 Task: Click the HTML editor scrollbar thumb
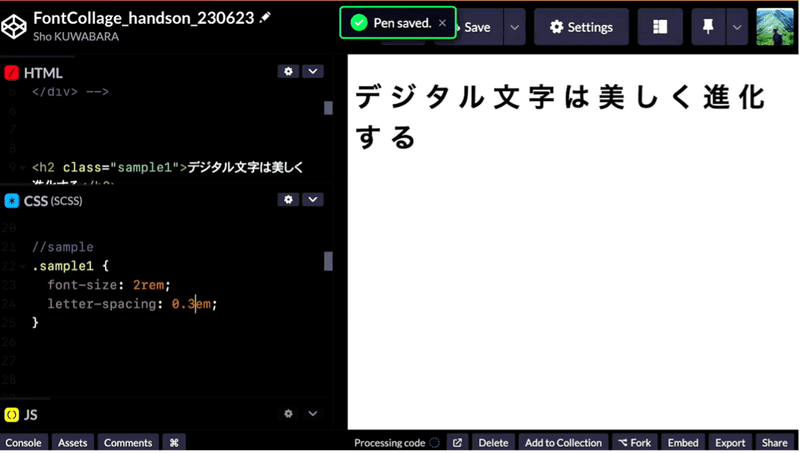coord(328,108)
